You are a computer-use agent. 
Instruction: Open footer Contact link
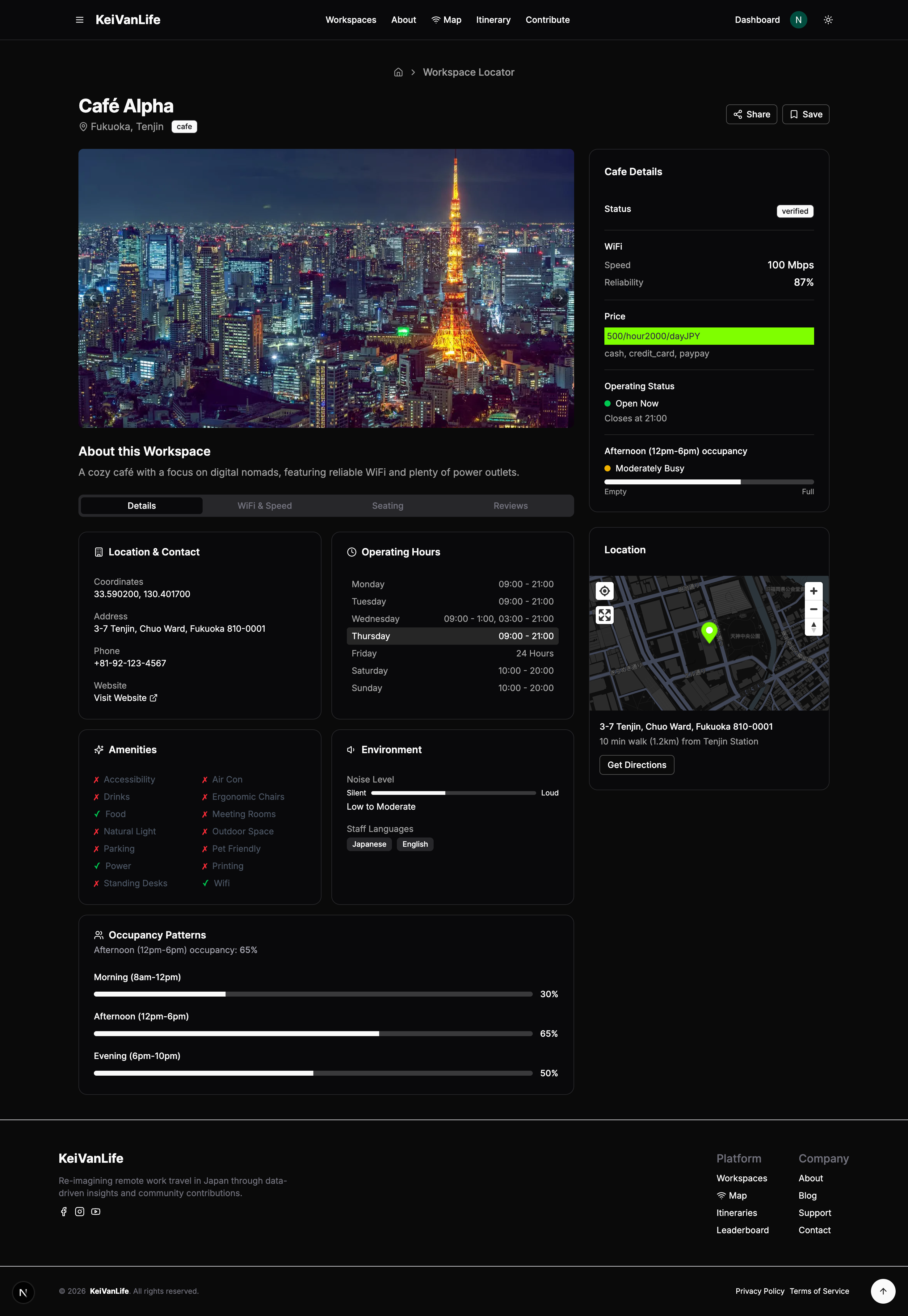coord(815,1230)
